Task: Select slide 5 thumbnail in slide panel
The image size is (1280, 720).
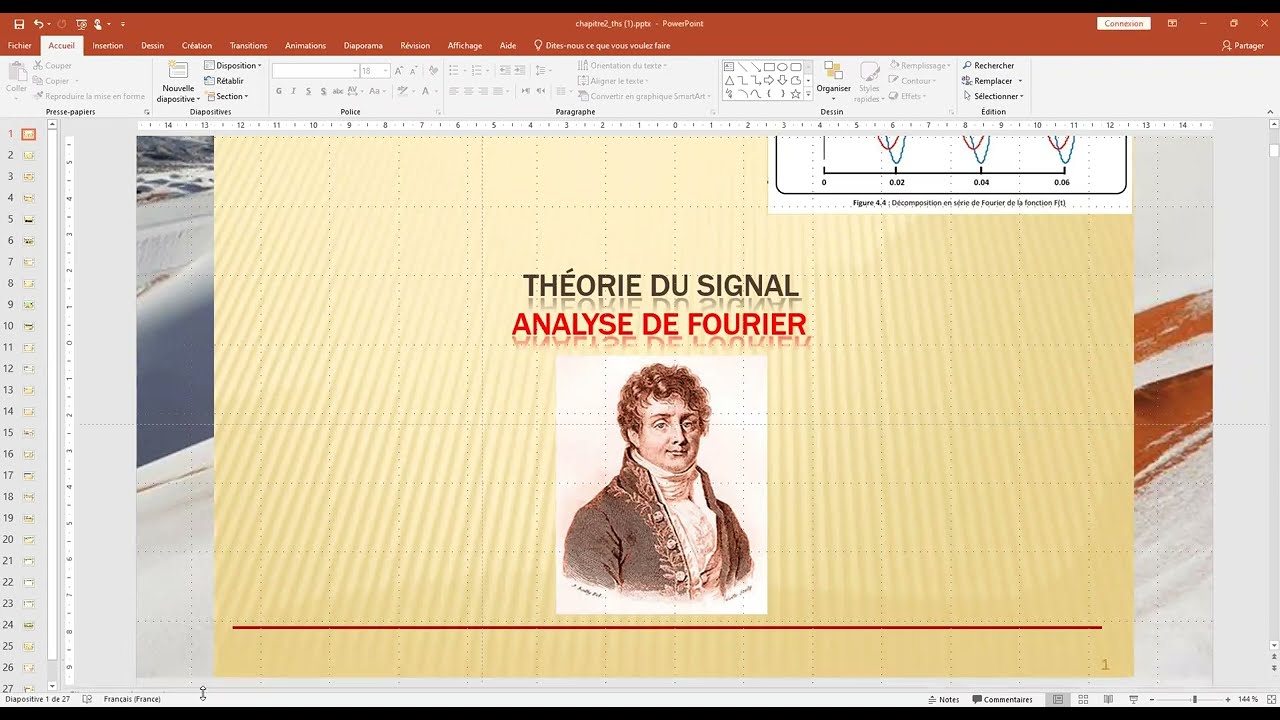Action: coord(28,219)
